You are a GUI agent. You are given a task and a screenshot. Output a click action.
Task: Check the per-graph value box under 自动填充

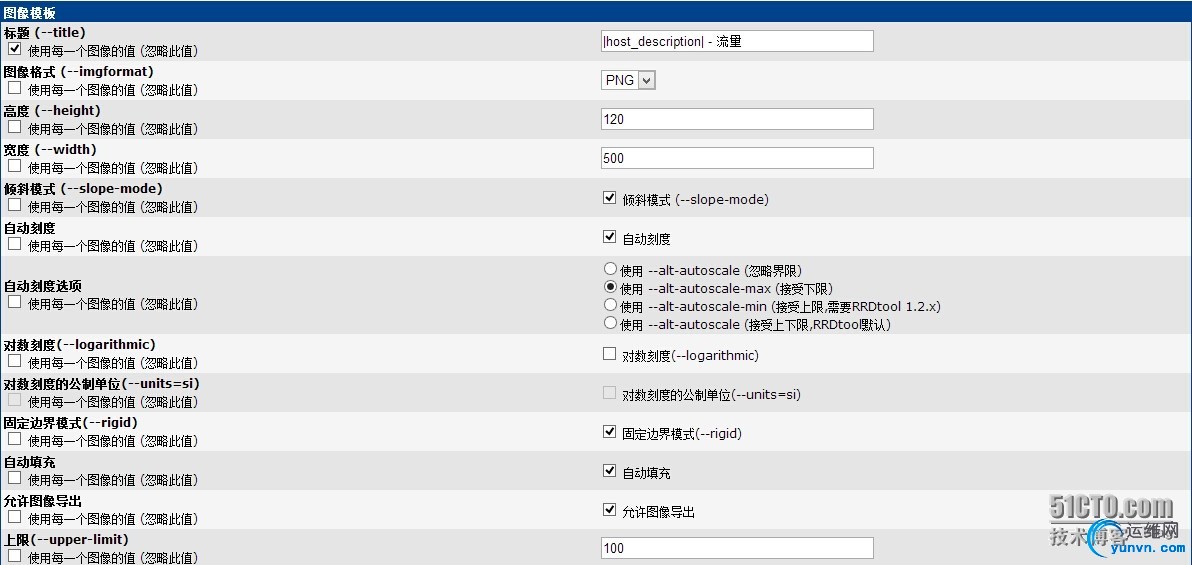14,478
